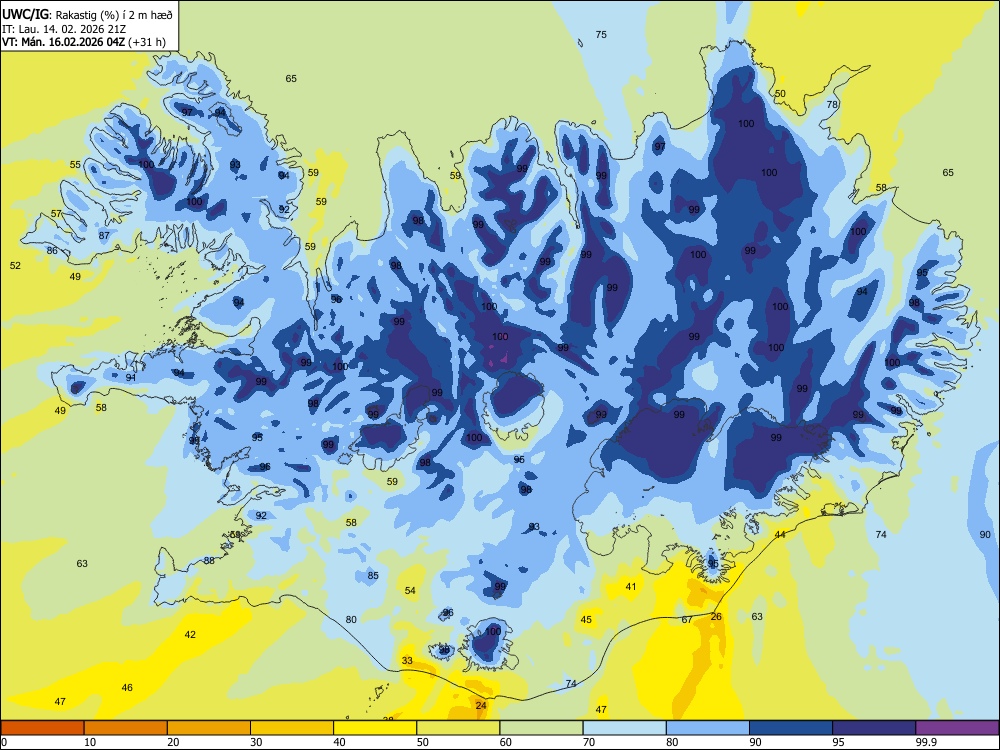Image resolution: width=1000 pixels, height=750 pixels.
Task: Click the legend label '0'
Action: (4, 742)
